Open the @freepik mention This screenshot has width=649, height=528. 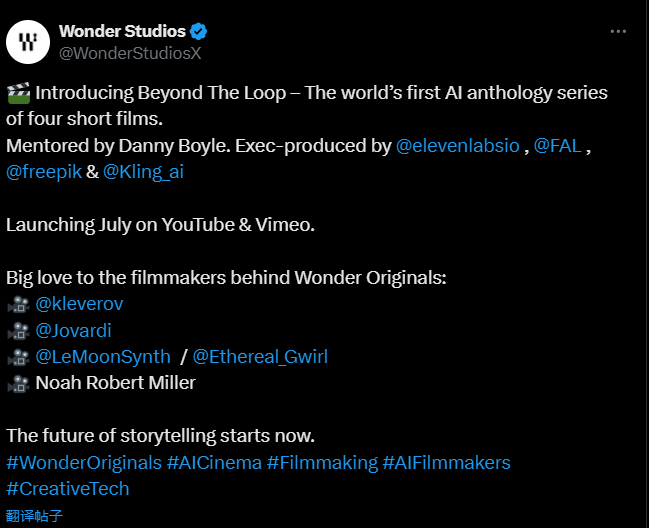pos(44,172)
